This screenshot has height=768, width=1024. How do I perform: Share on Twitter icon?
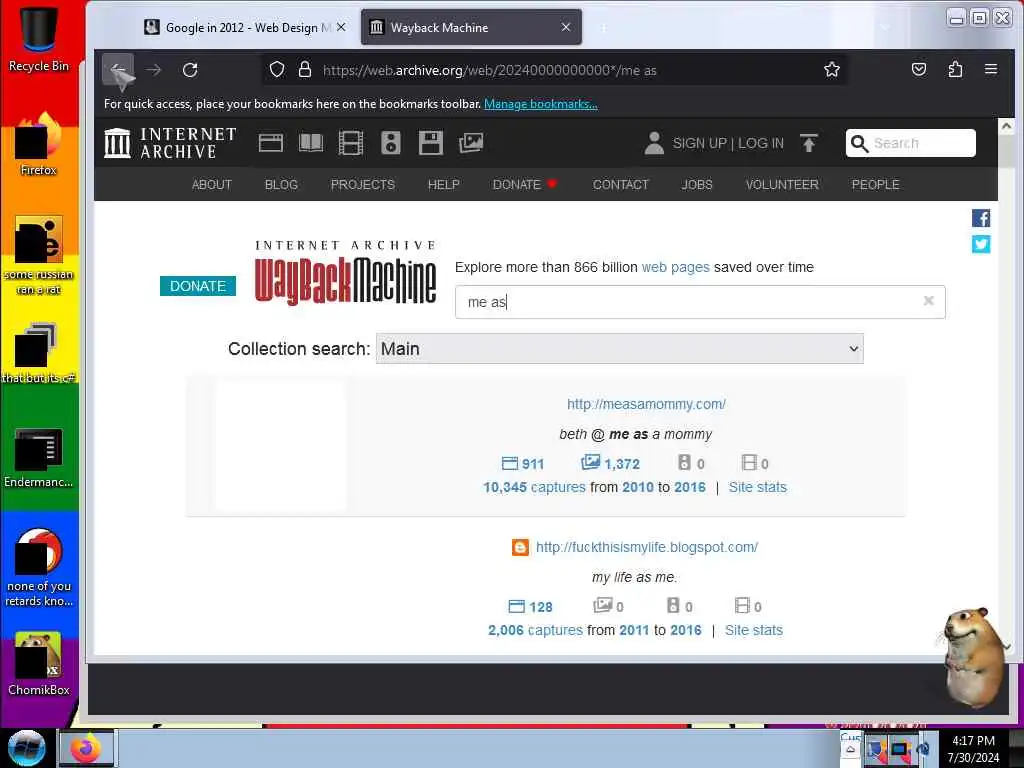click(981, 244)
